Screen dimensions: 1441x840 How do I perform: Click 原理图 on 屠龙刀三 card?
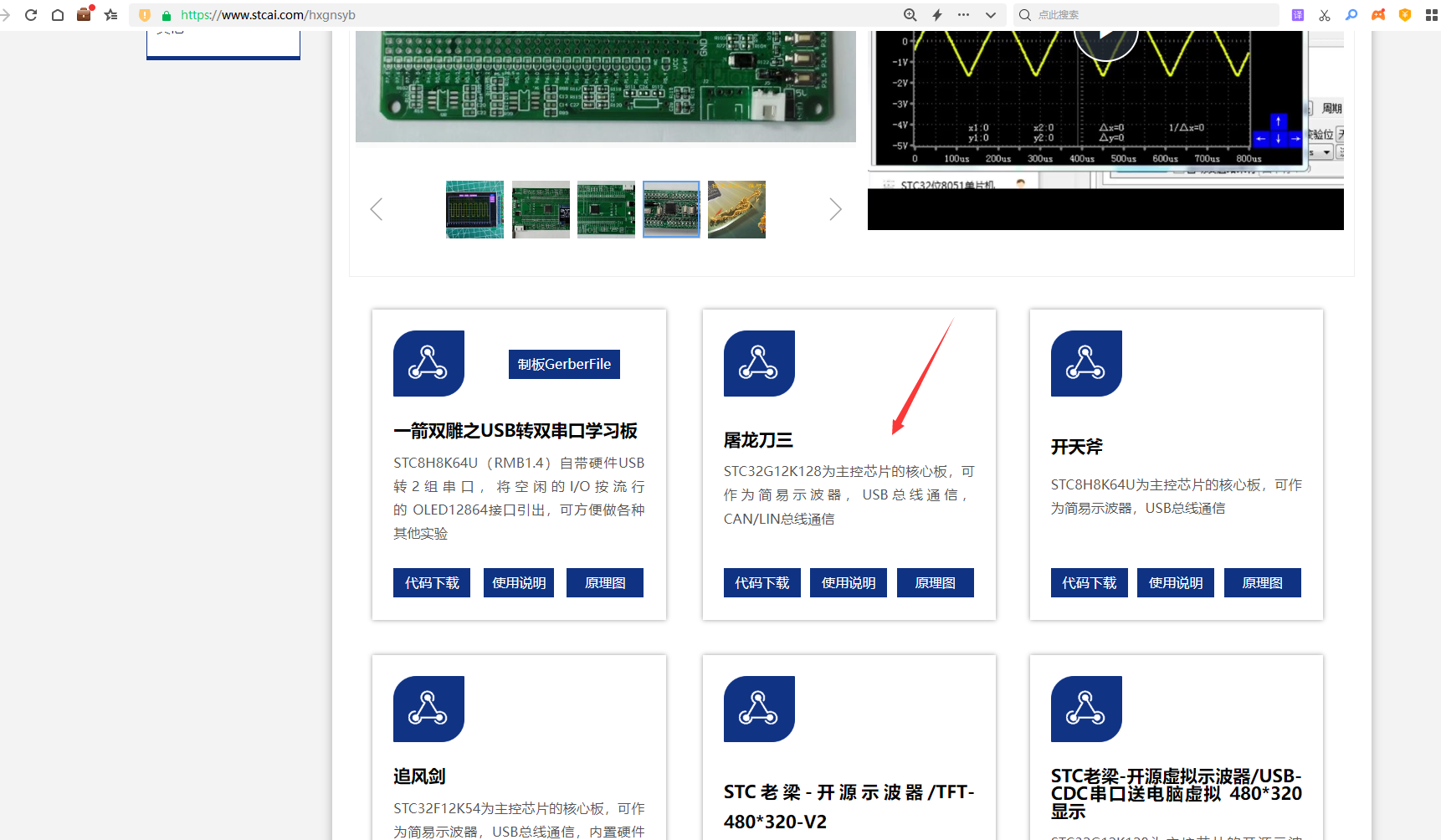click(x=936, y=582)
